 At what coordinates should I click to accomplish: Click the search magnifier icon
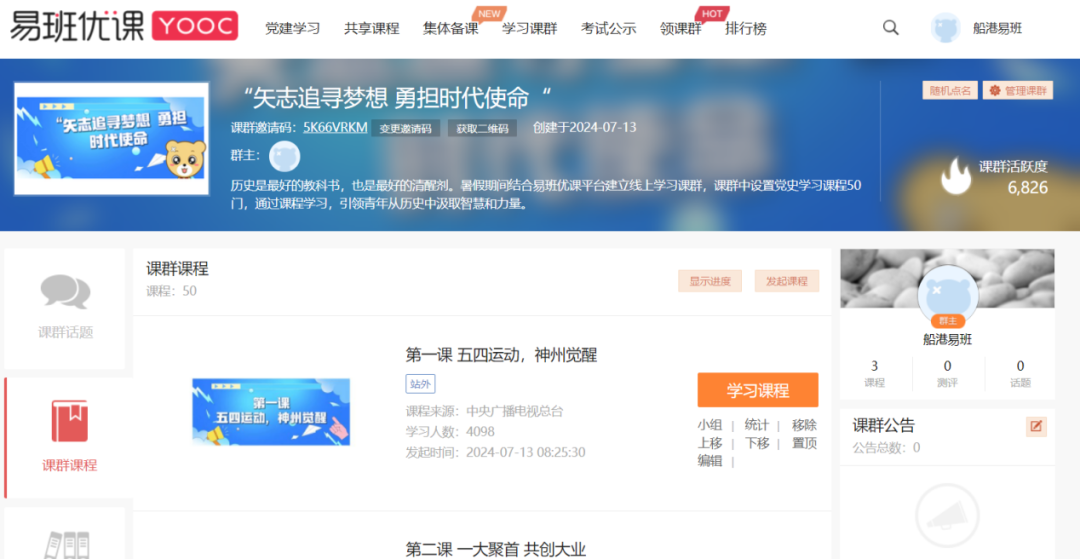point(890,28)
